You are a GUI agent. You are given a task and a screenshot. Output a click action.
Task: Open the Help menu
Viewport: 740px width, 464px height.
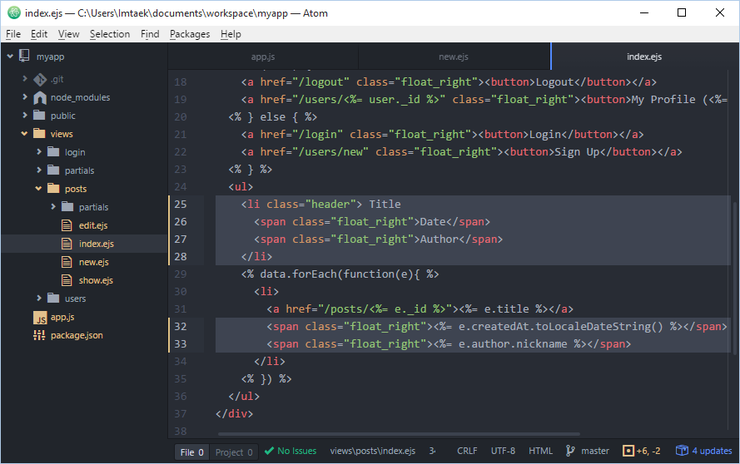[231, 34]
